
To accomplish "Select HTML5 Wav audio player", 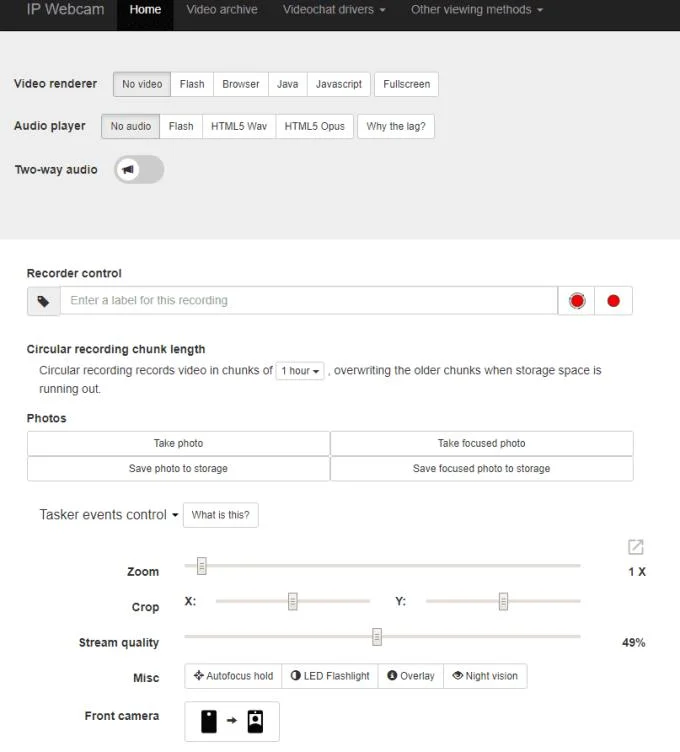I will point(239,126).
